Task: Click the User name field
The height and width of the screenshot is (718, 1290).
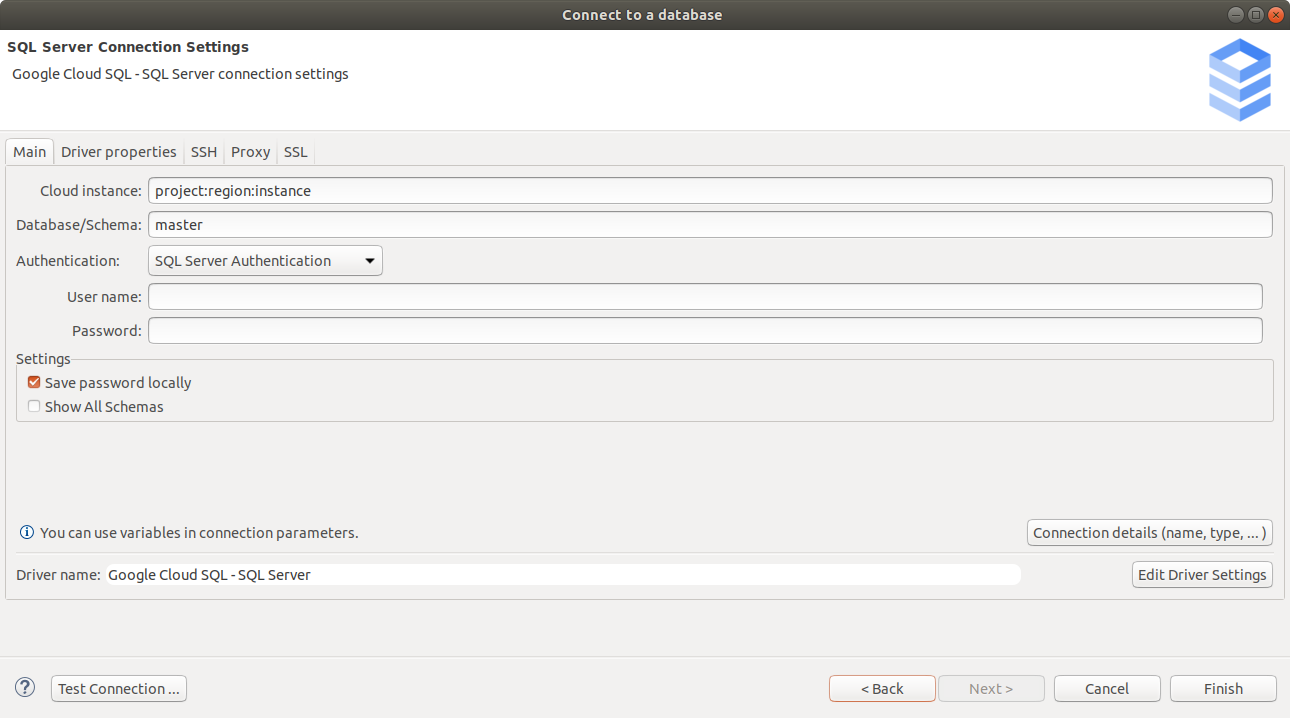Action: [705, 296]
